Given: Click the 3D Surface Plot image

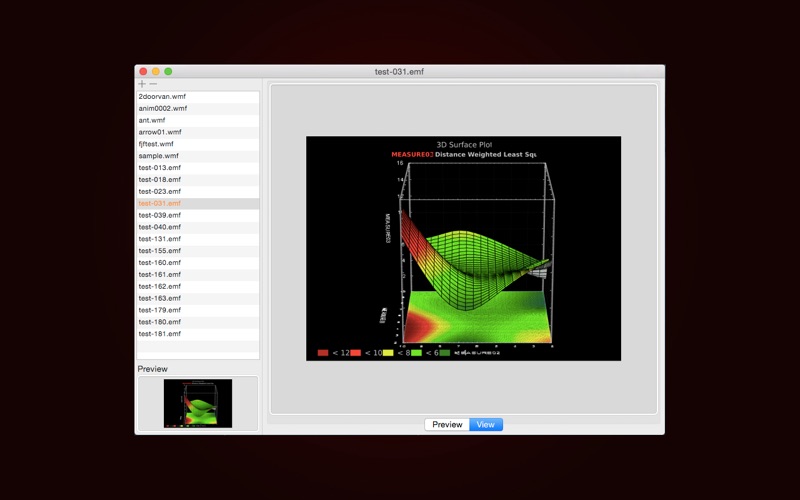Looking at the screenshot, I should point(463,248).
